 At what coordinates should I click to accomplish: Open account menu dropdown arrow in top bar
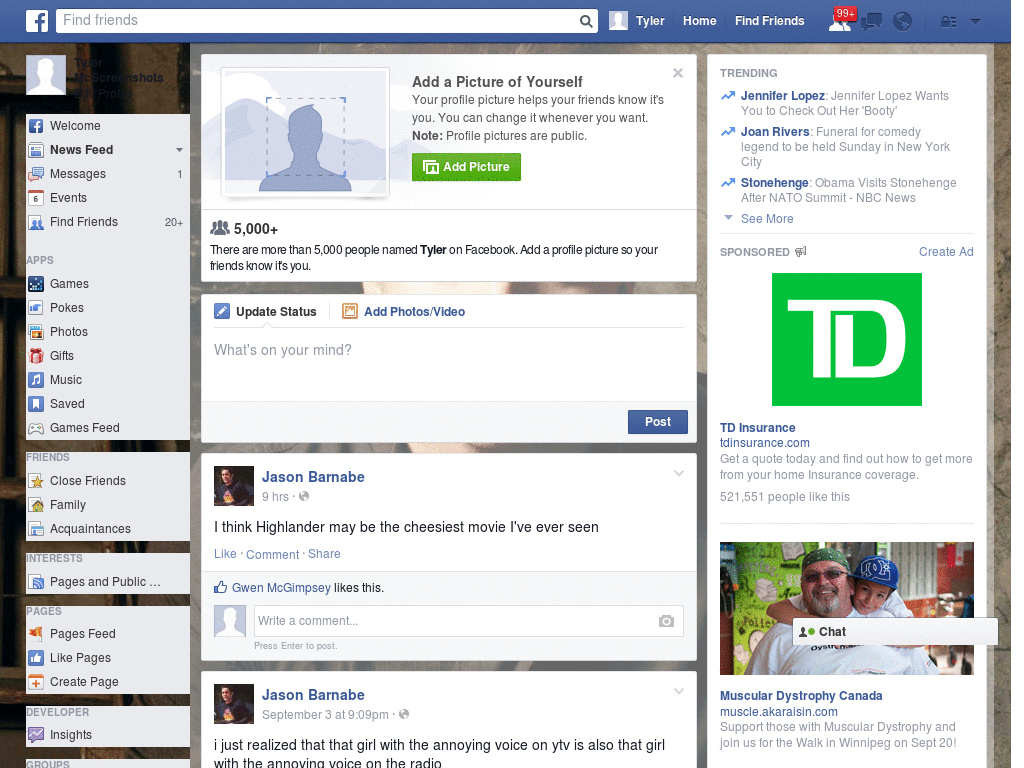tap(976, 22)
